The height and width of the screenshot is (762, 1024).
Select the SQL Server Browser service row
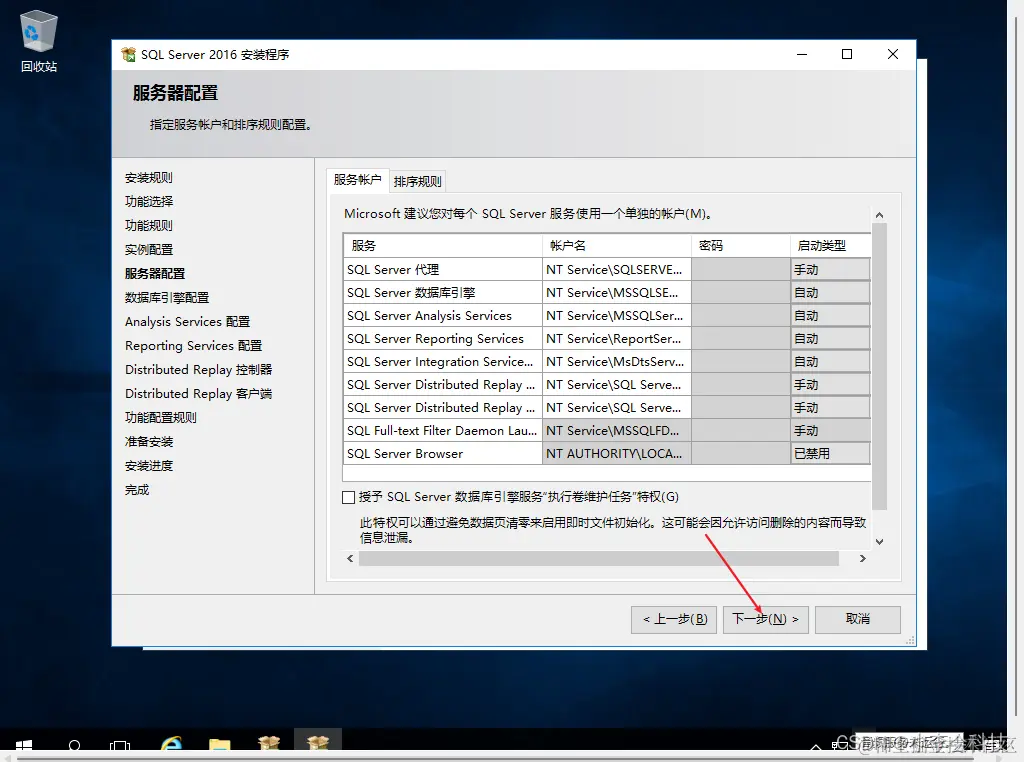pos(442,453)
